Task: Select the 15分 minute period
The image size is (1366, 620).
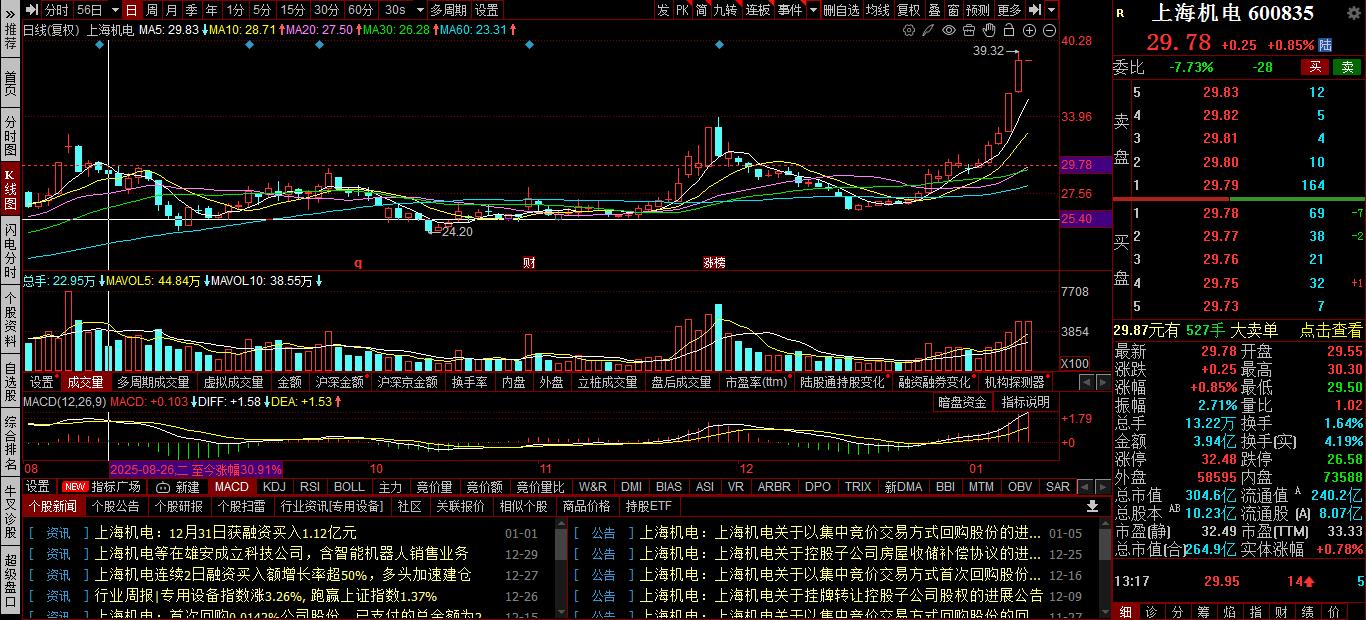Action: click(293, 10)
